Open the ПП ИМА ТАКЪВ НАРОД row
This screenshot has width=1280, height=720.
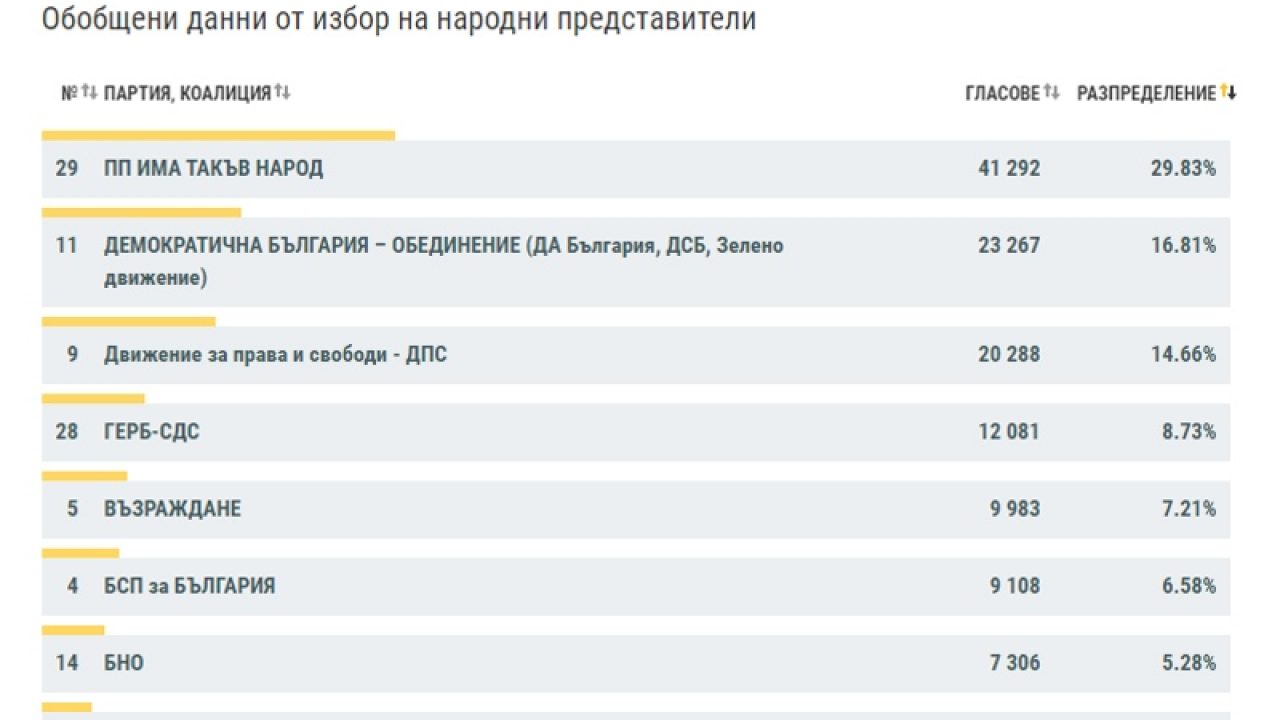[x=213, y=168]
